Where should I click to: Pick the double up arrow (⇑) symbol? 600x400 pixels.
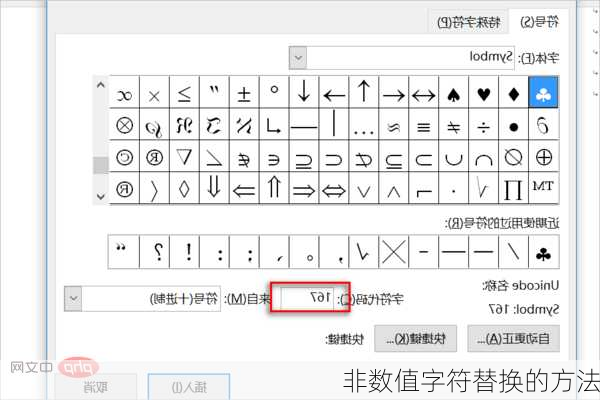(x=274, y=188)
